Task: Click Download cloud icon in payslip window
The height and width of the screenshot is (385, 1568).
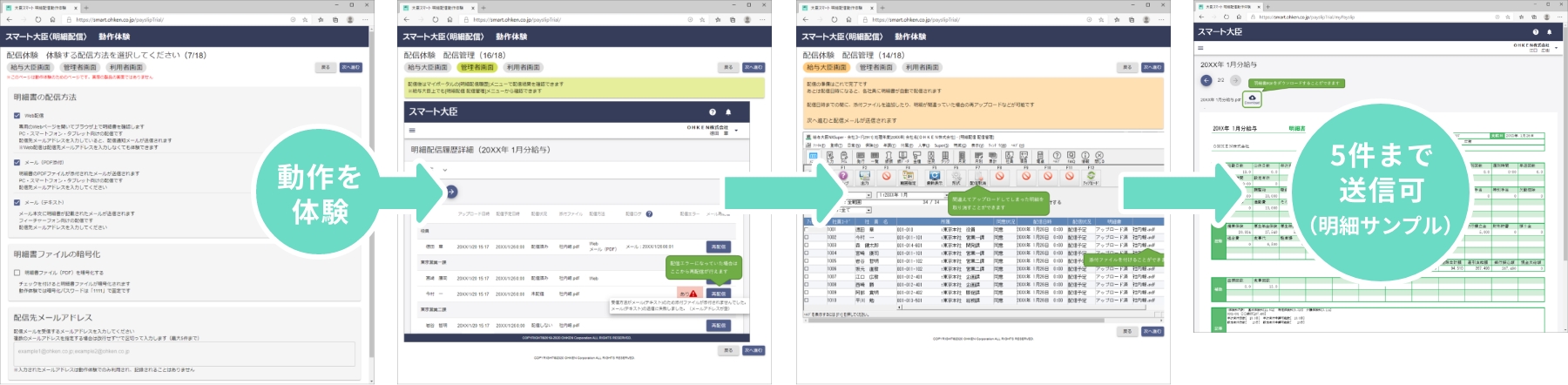Action: coord(1252,98)
